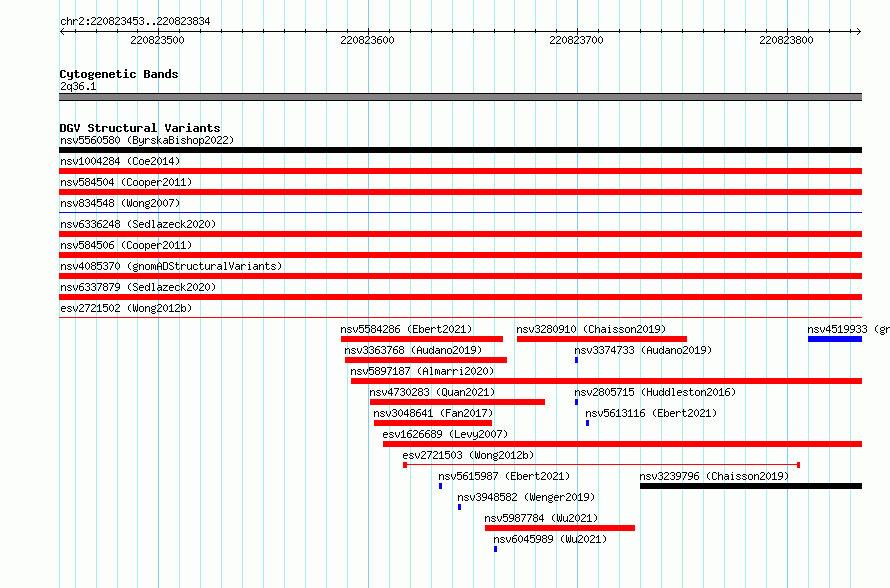Click the nsv5560580 (ByrskaBishop2022) label
Screen dimensions: 890x588
147,140
